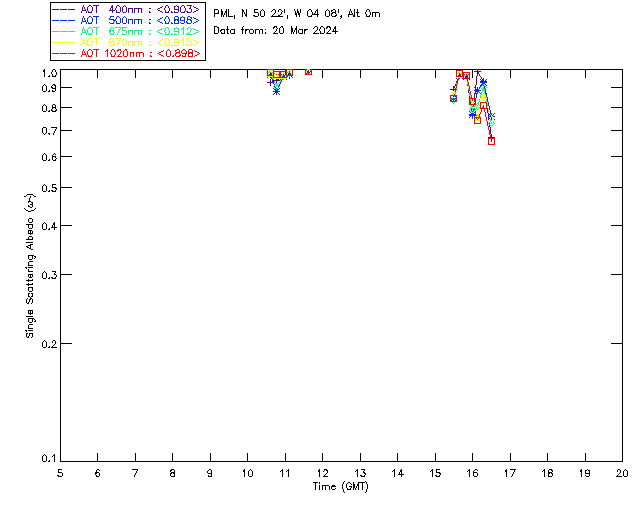The image size is (640, 512).
Task: Click the y-axis tick label 1.0
Action: click(x=49, y=73)
